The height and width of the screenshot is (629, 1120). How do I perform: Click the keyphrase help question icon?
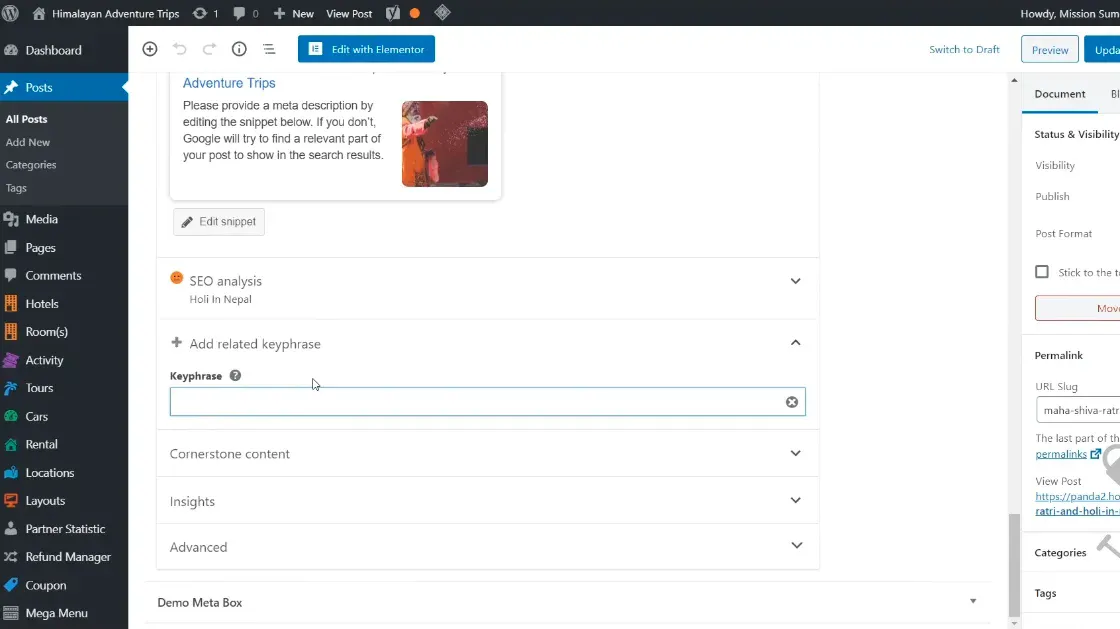tap(235, 376)
